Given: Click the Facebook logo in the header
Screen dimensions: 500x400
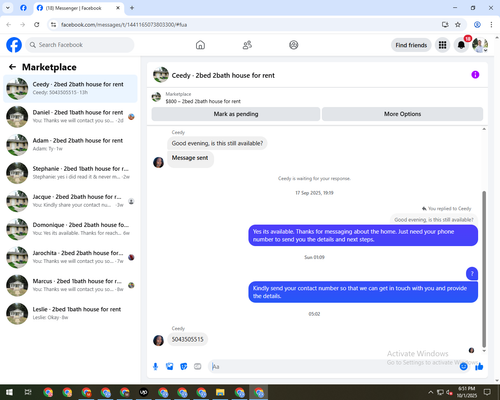Looking at the screenshot, I should click(x=14, y=45).
